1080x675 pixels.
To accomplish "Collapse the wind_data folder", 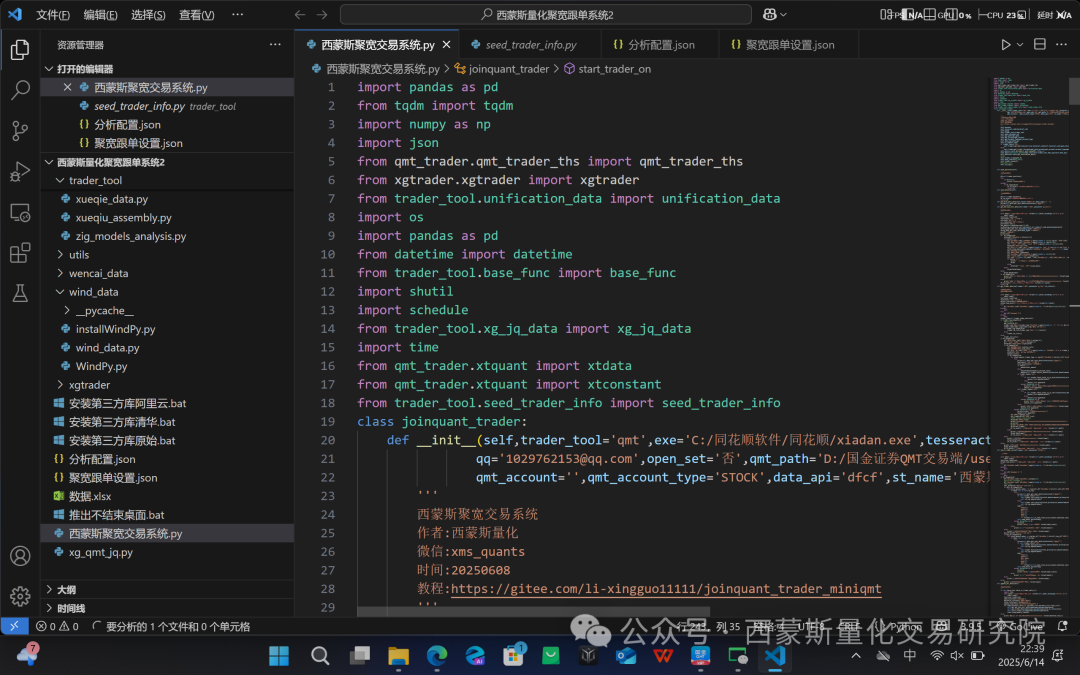I will point(61,292).
